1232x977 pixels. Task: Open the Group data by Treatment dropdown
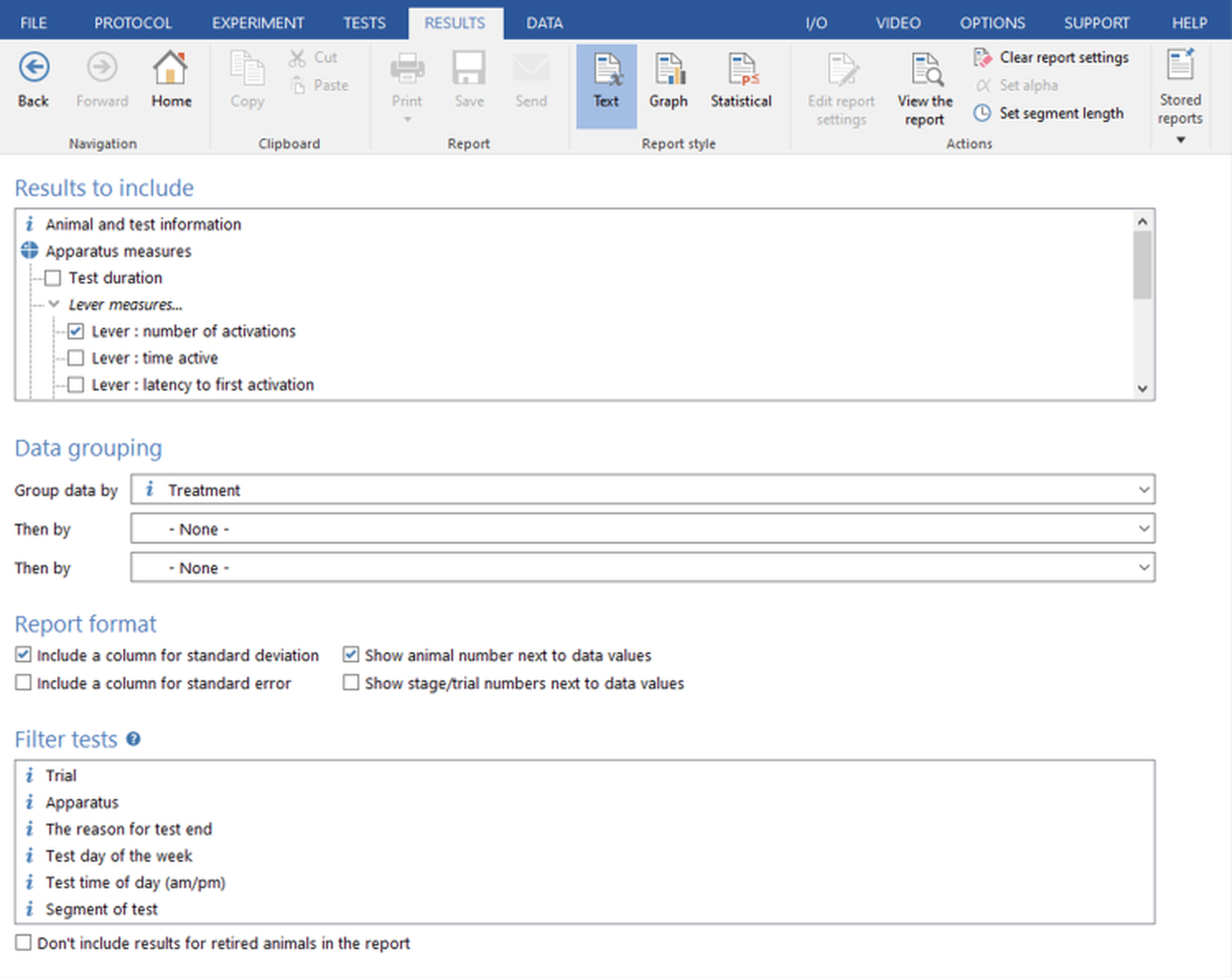click(x=642, y=489)
